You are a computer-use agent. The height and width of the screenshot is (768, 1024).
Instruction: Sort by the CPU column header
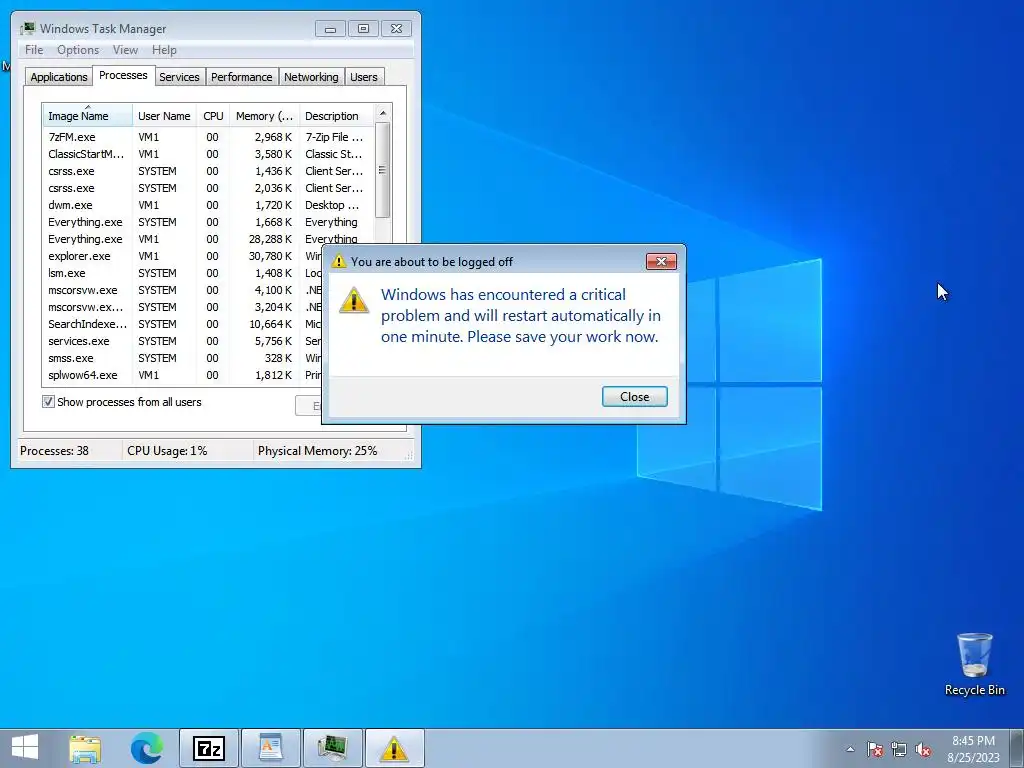pos(213,116)
